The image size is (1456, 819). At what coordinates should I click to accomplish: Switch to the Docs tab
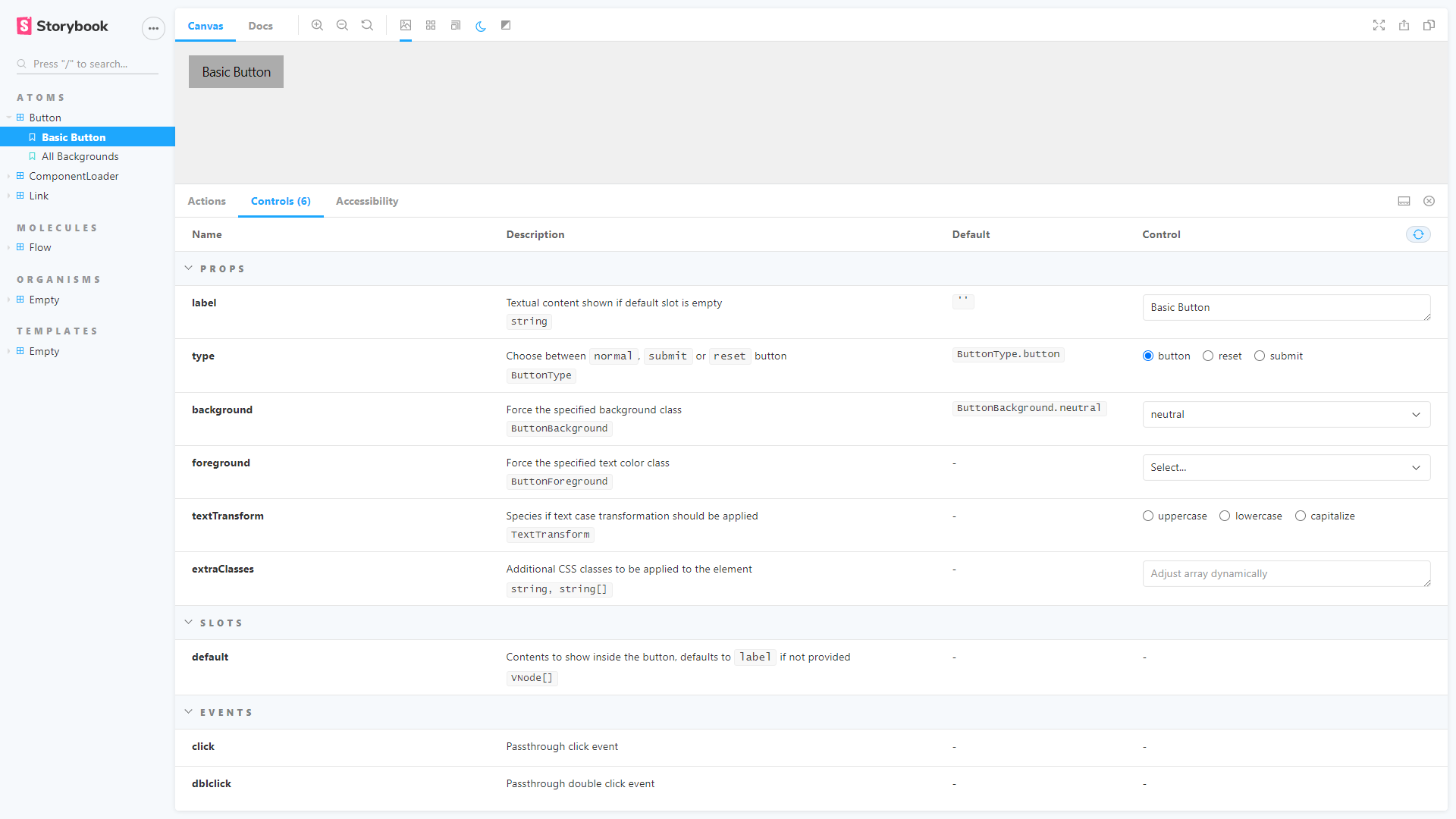pos(260,26)
